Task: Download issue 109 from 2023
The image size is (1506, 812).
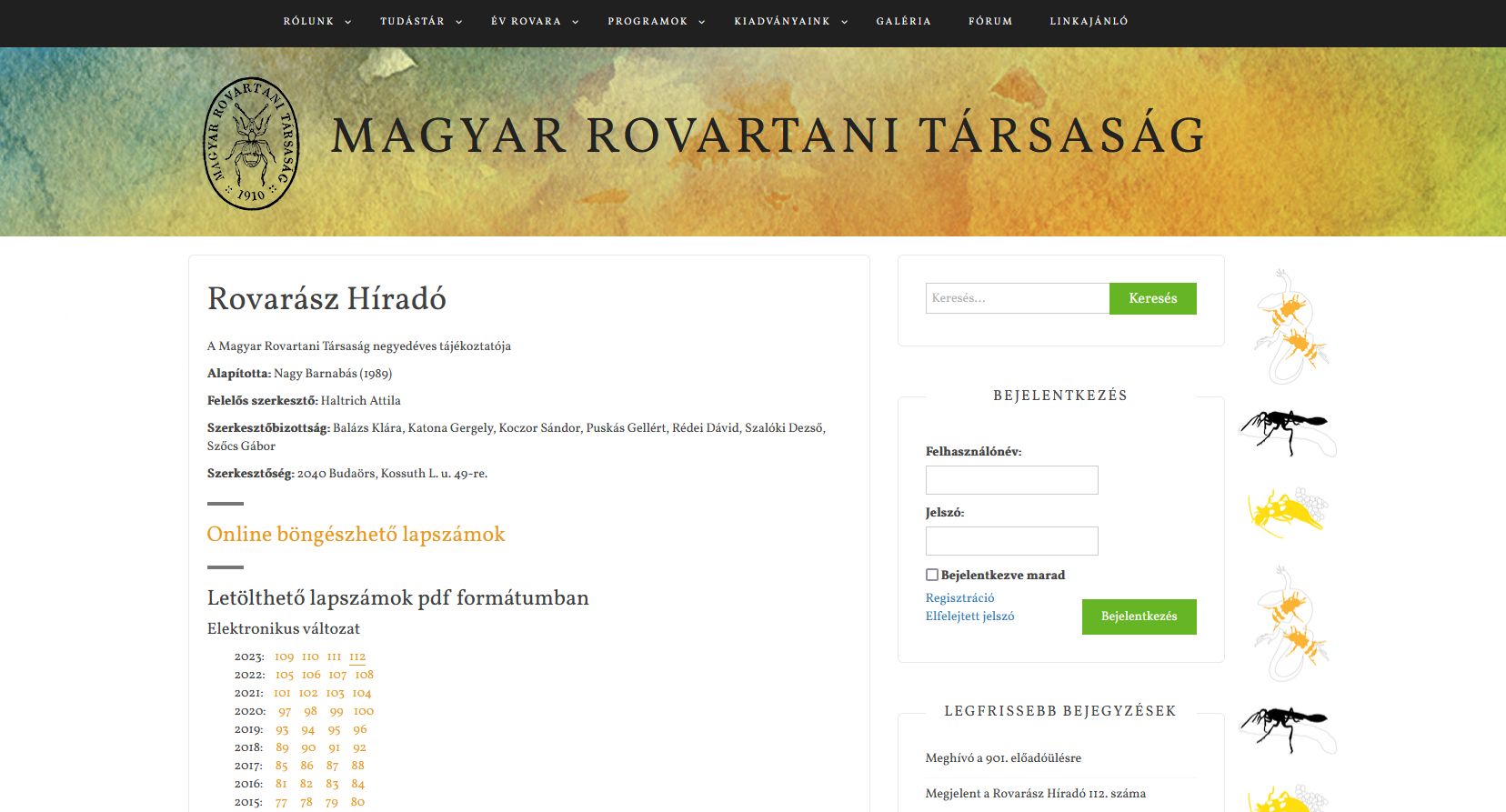Action: [x=285, y=657]
